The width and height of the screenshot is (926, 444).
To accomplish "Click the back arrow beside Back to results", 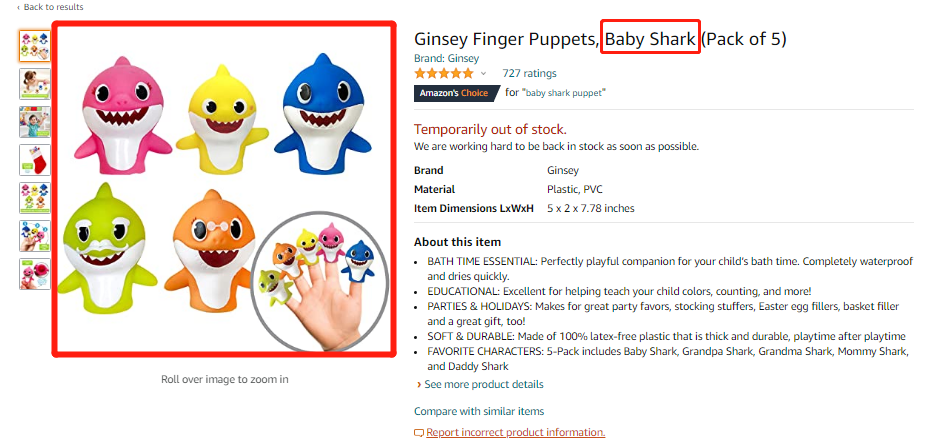I will tap(18, 7).
